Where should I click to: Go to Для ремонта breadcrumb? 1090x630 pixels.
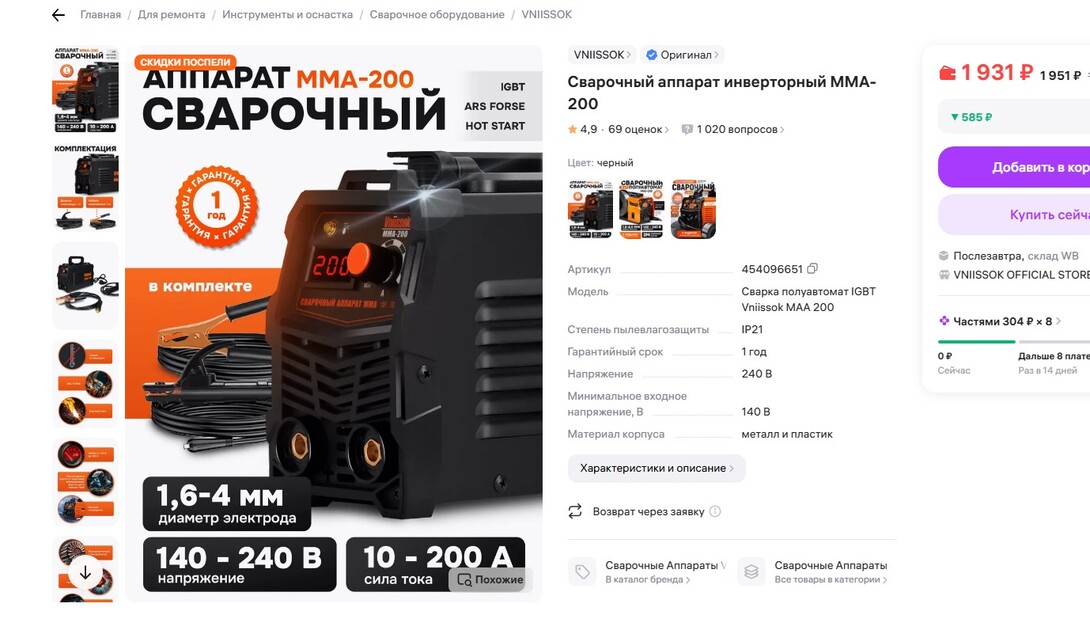point(171,15)
